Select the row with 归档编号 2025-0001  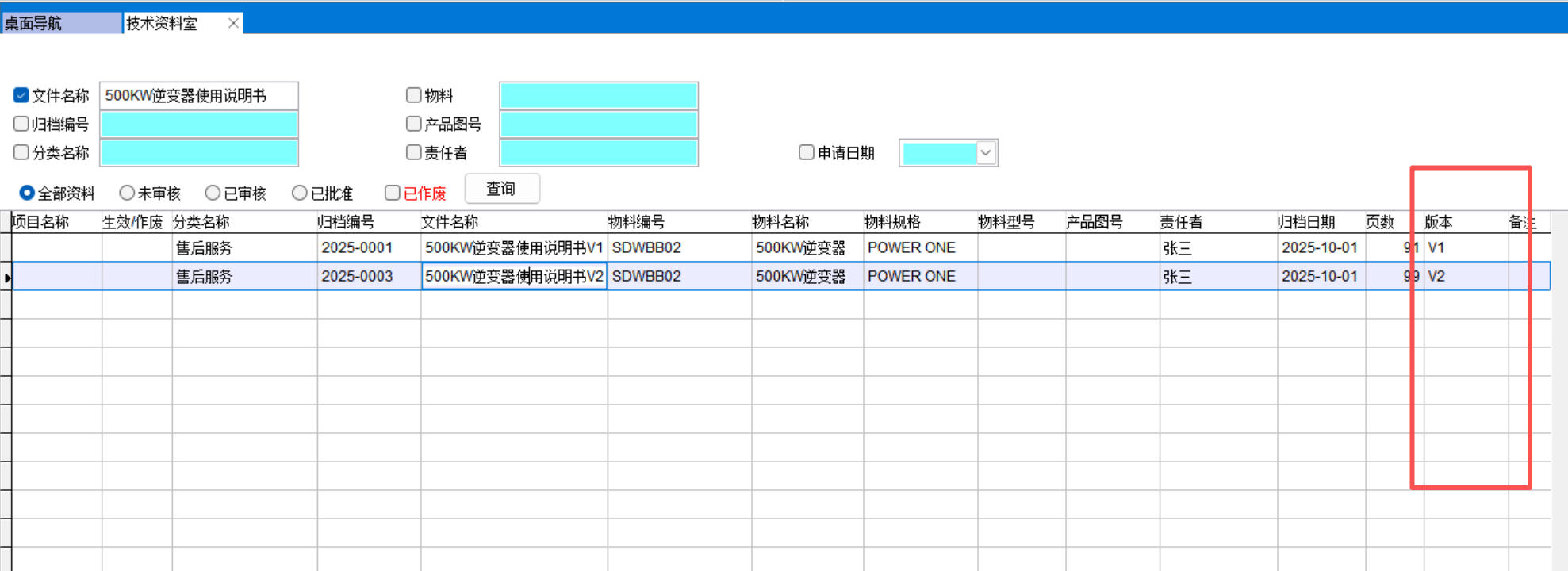[x=357, y=247]
